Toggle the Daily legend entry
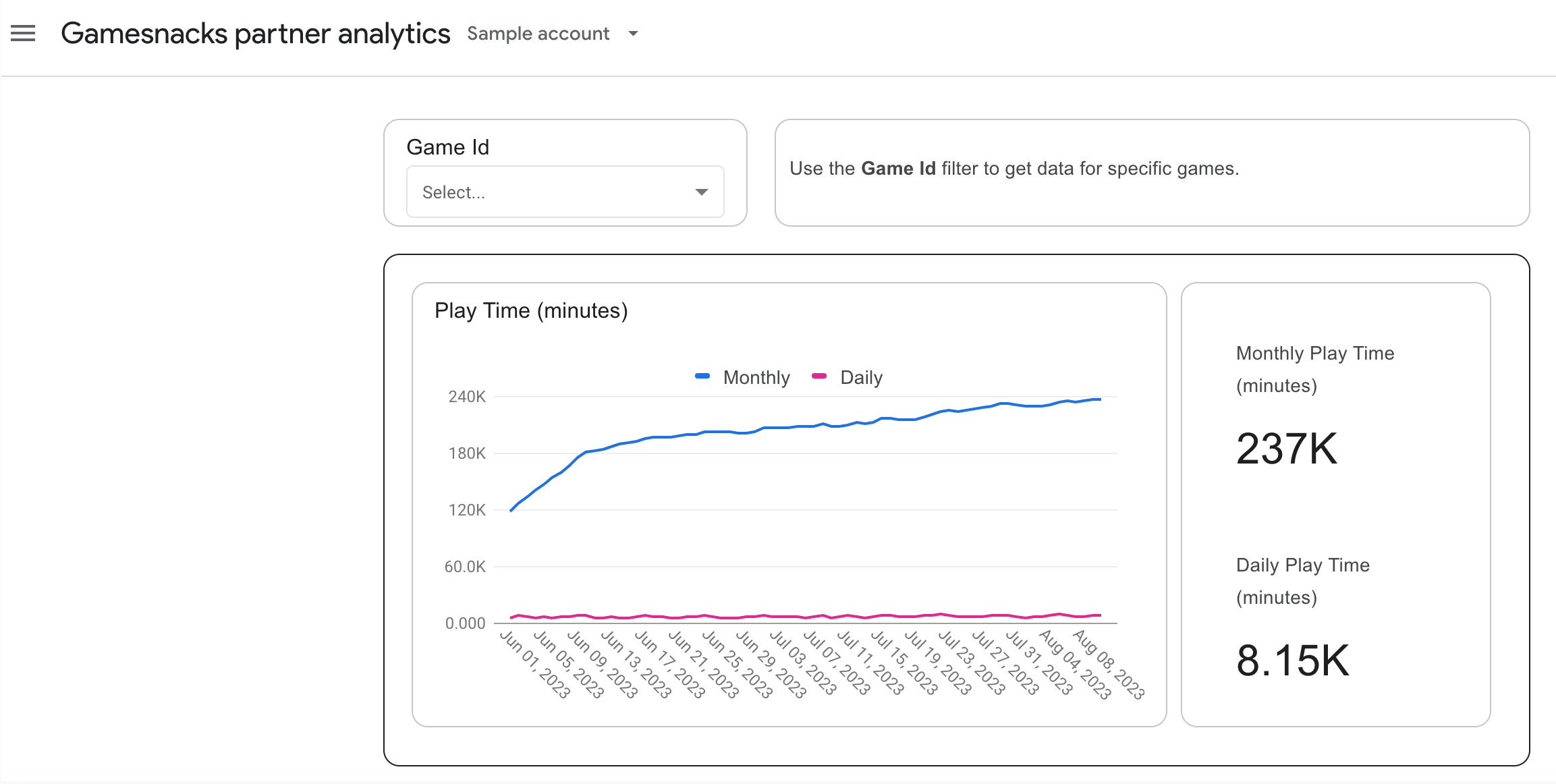The width and height of the screenshot is (1556, 784). pos(847,377)
